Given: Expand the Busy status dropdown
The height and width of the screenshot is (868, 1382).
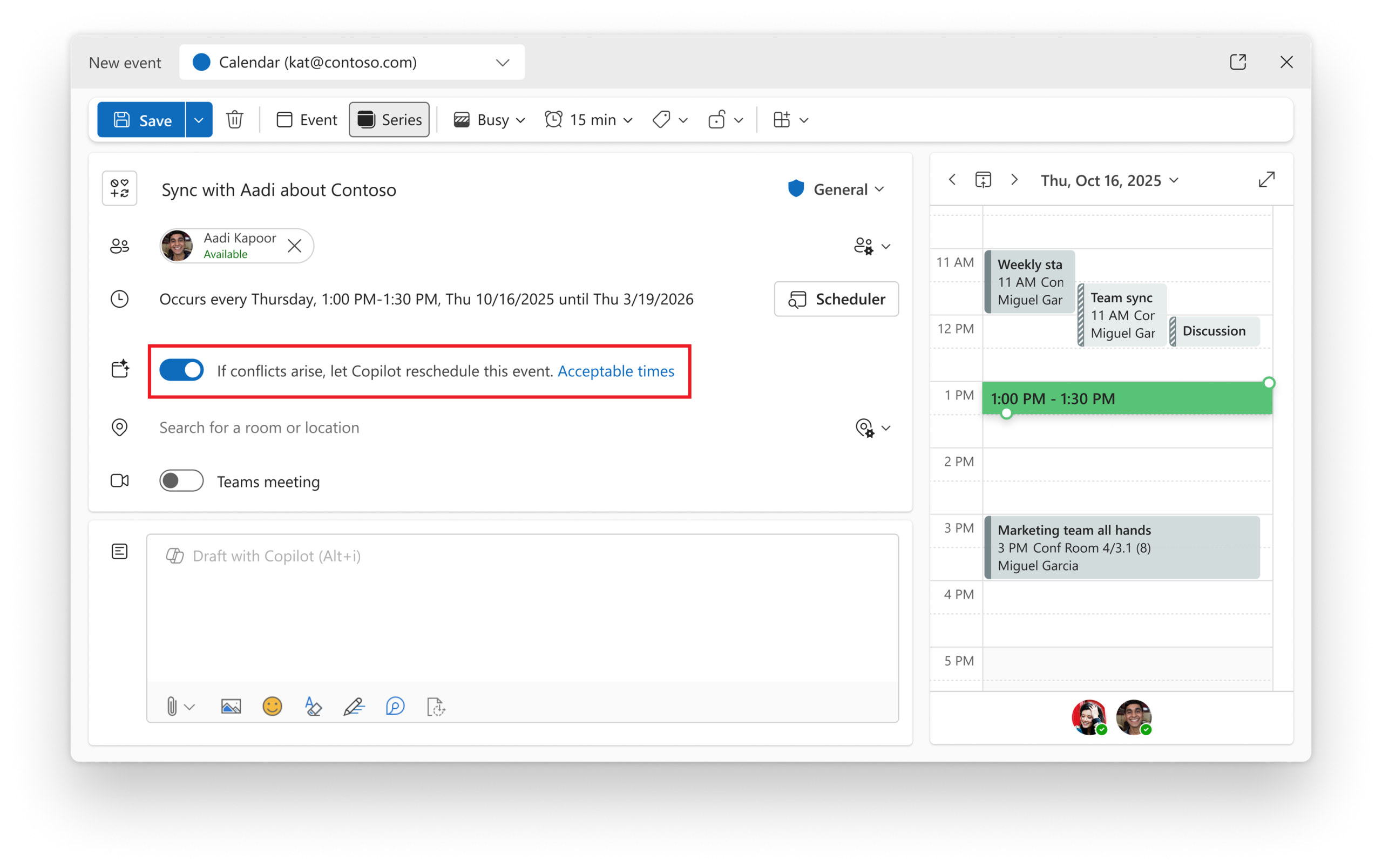Looking at the screenshot, I should click(490, 120).
